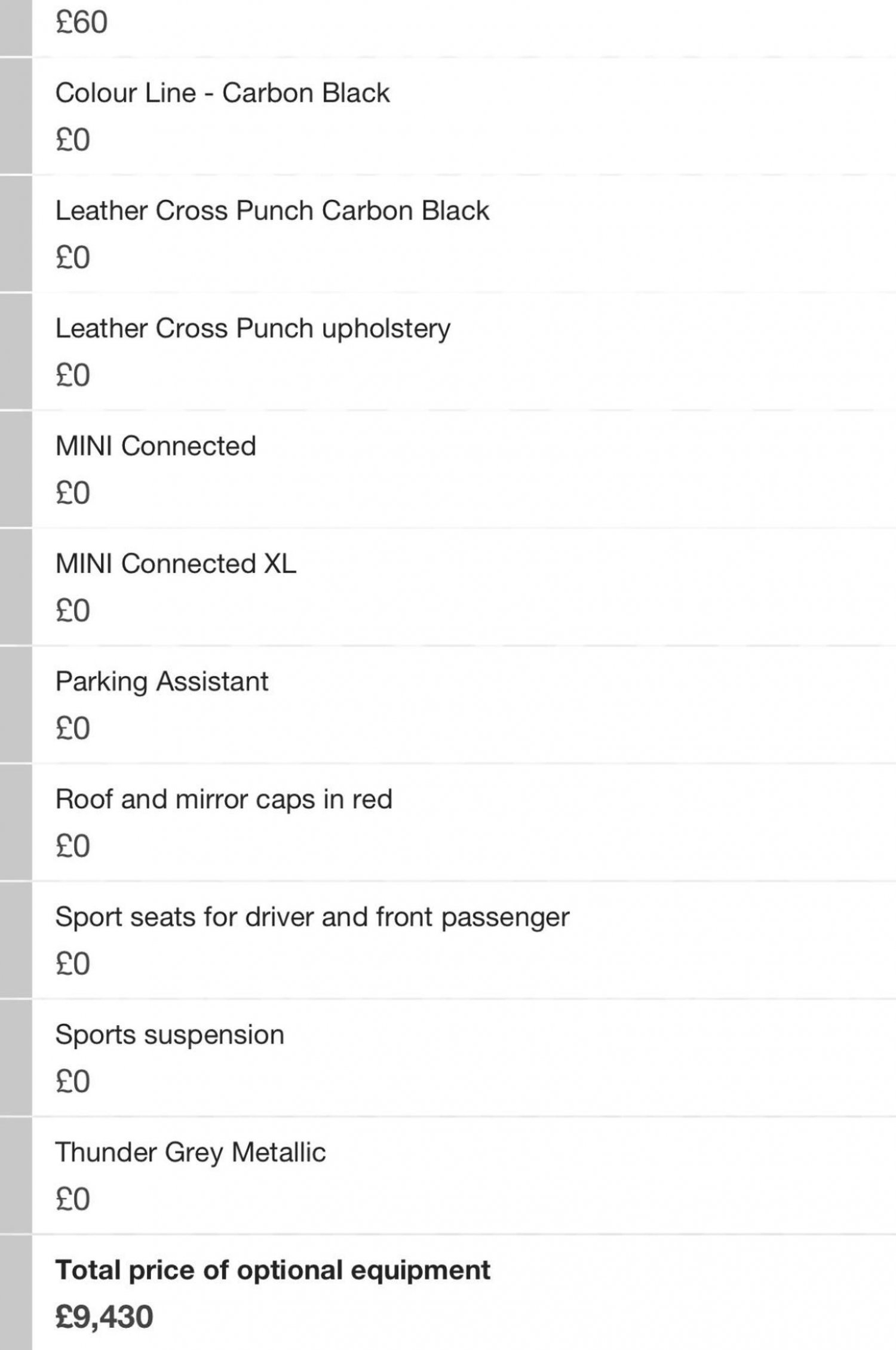Open Leather Cross Punch upholstery entry

coord(464,351)
